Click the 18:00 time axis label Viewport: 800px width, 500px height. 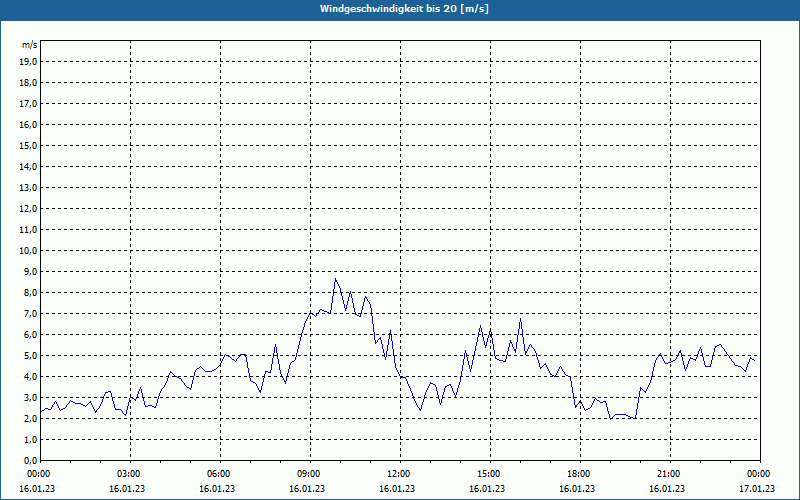click(x=580, y=474)
